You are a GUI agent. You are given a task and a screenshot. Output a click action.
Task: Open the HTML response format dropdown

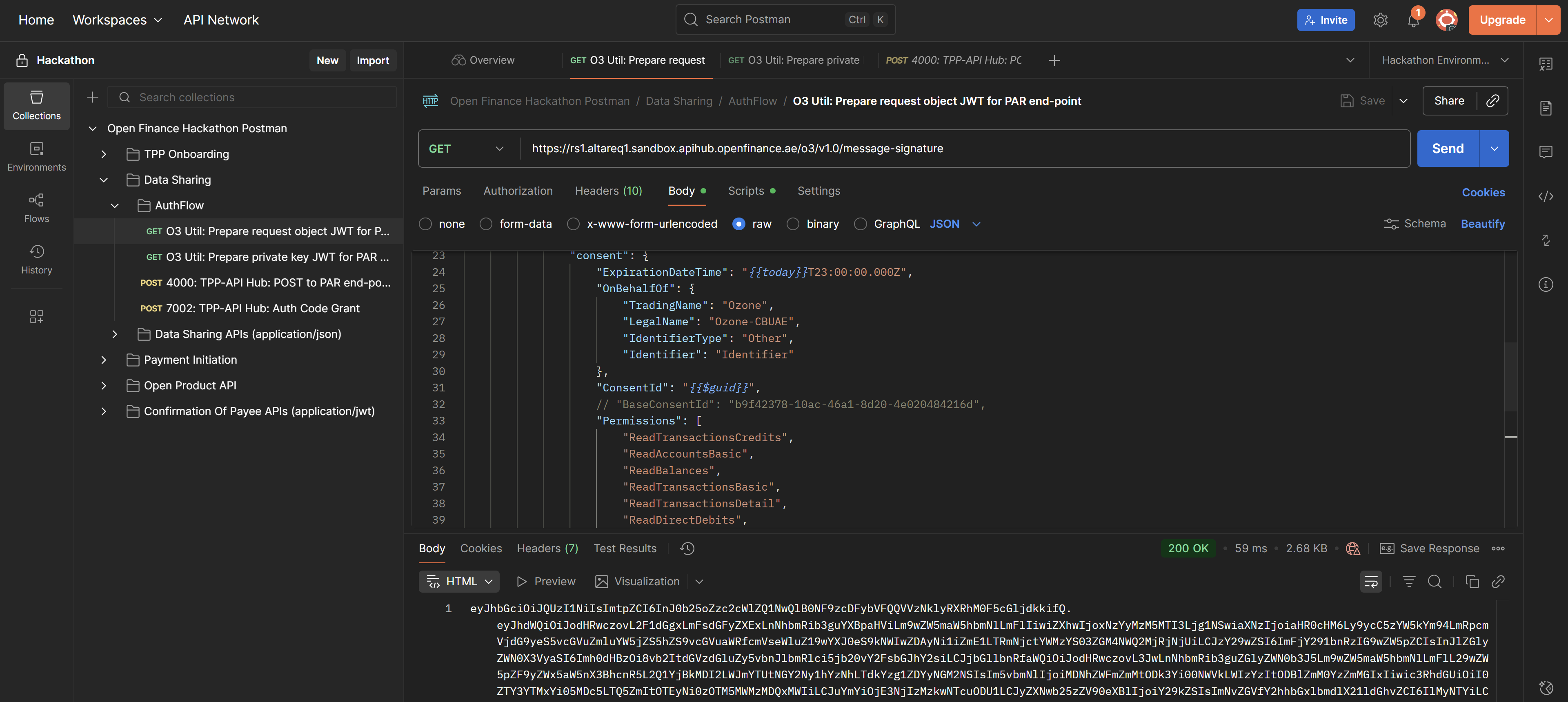coord(460,582)
